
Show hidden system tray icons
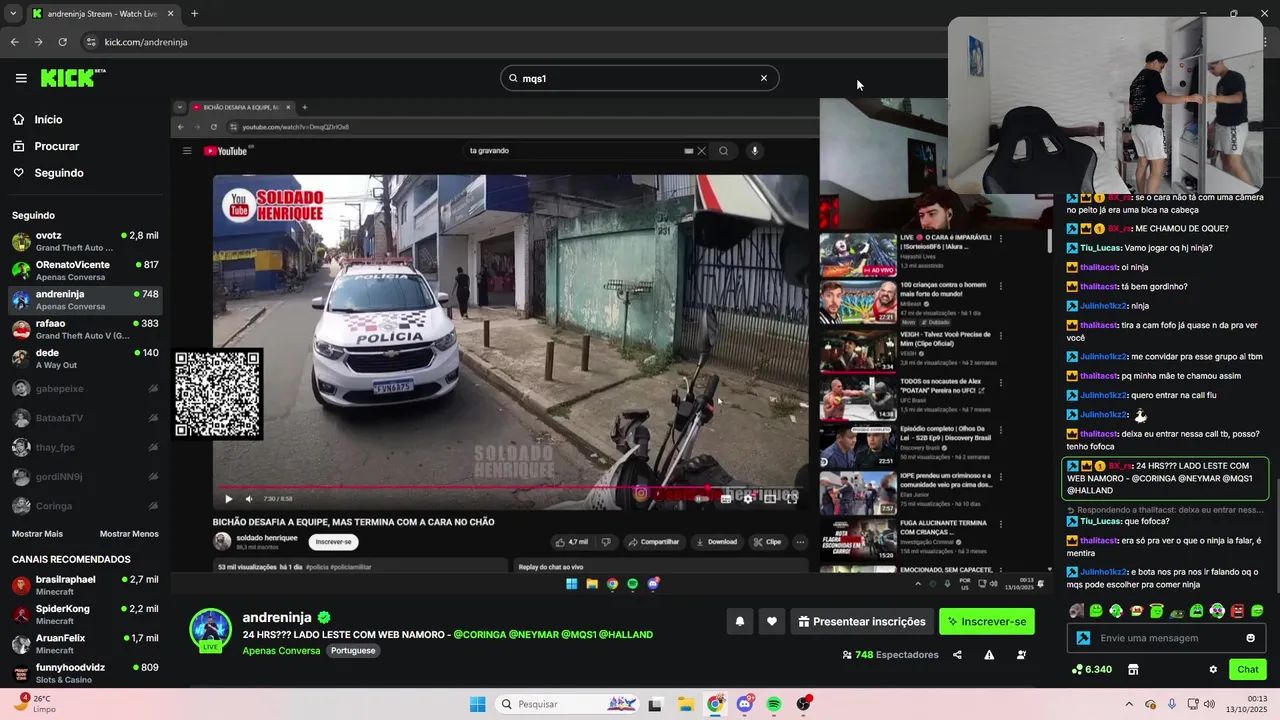point(1129,704)
